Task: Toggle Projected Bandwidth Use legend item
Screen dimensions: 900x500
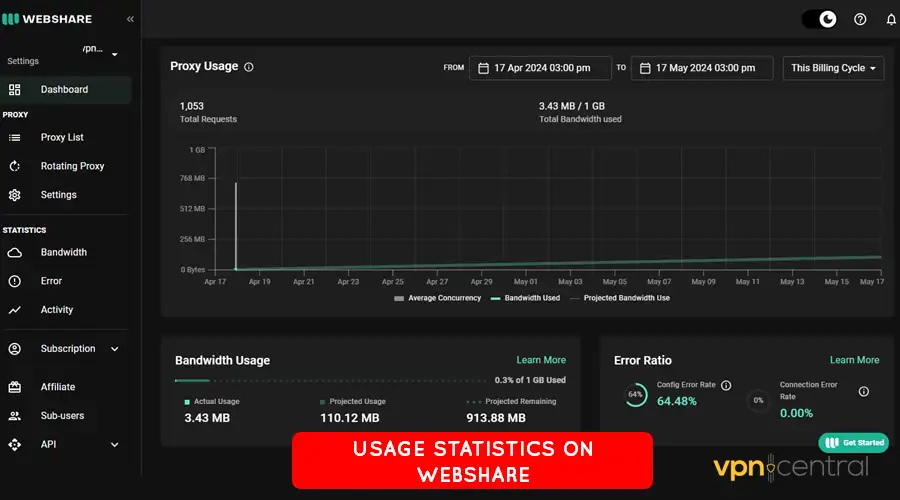Action: (x=620, y=298)
